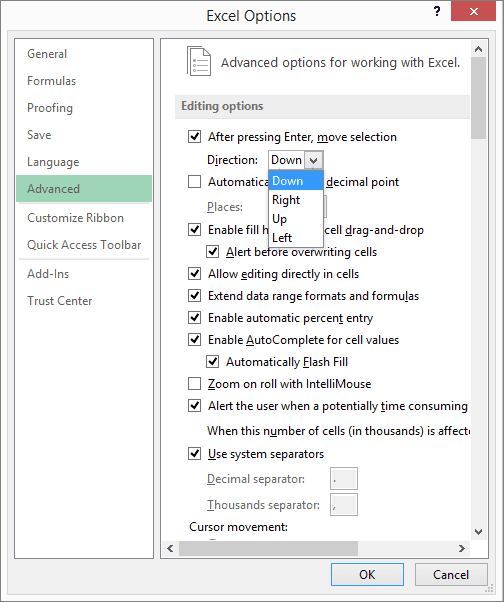Click the Editing options section header
The image size is (504, 602).
[x=322, y=106]
